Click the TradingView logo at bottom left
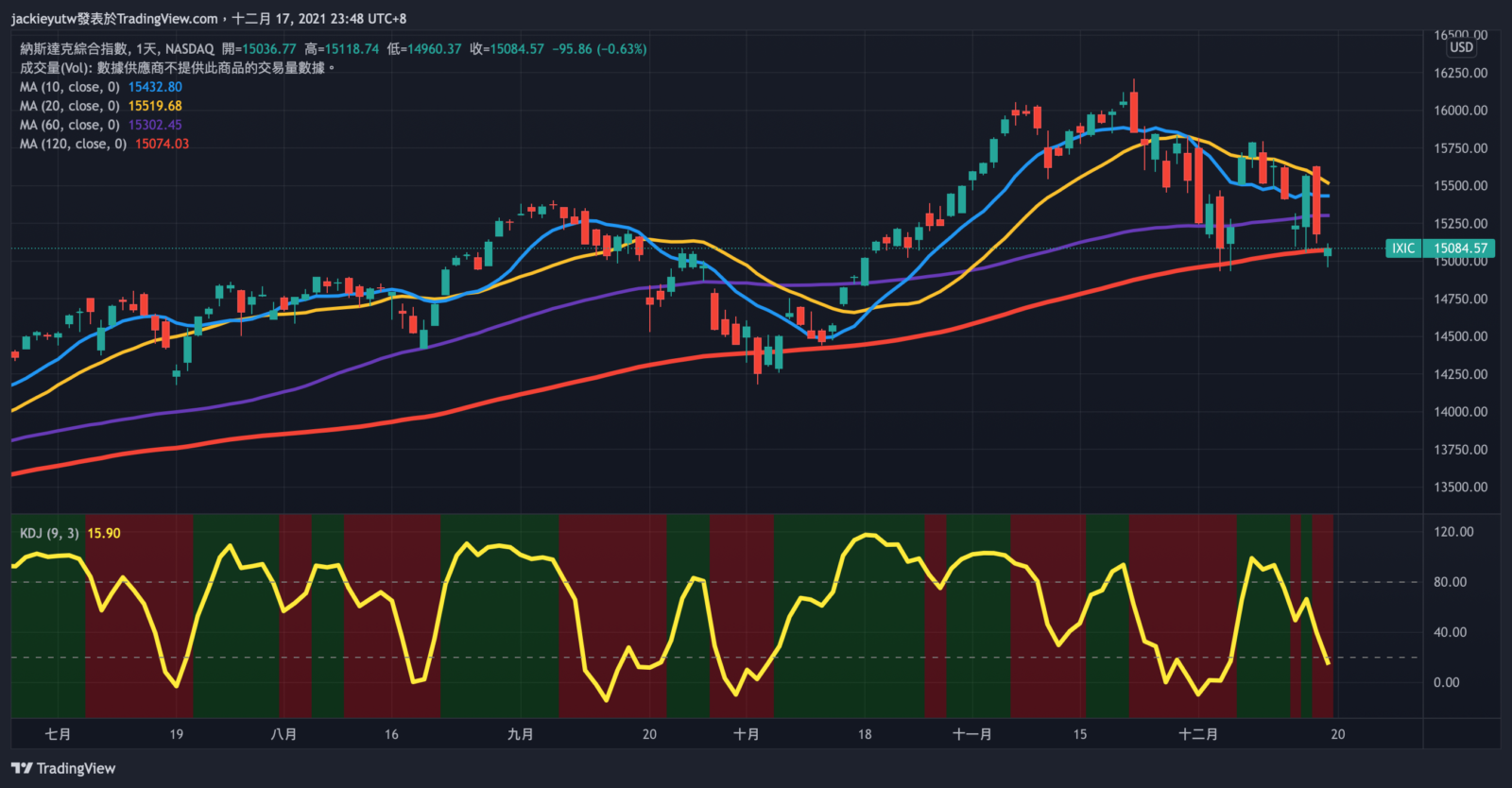1512x788 pixels. (63, 768)
